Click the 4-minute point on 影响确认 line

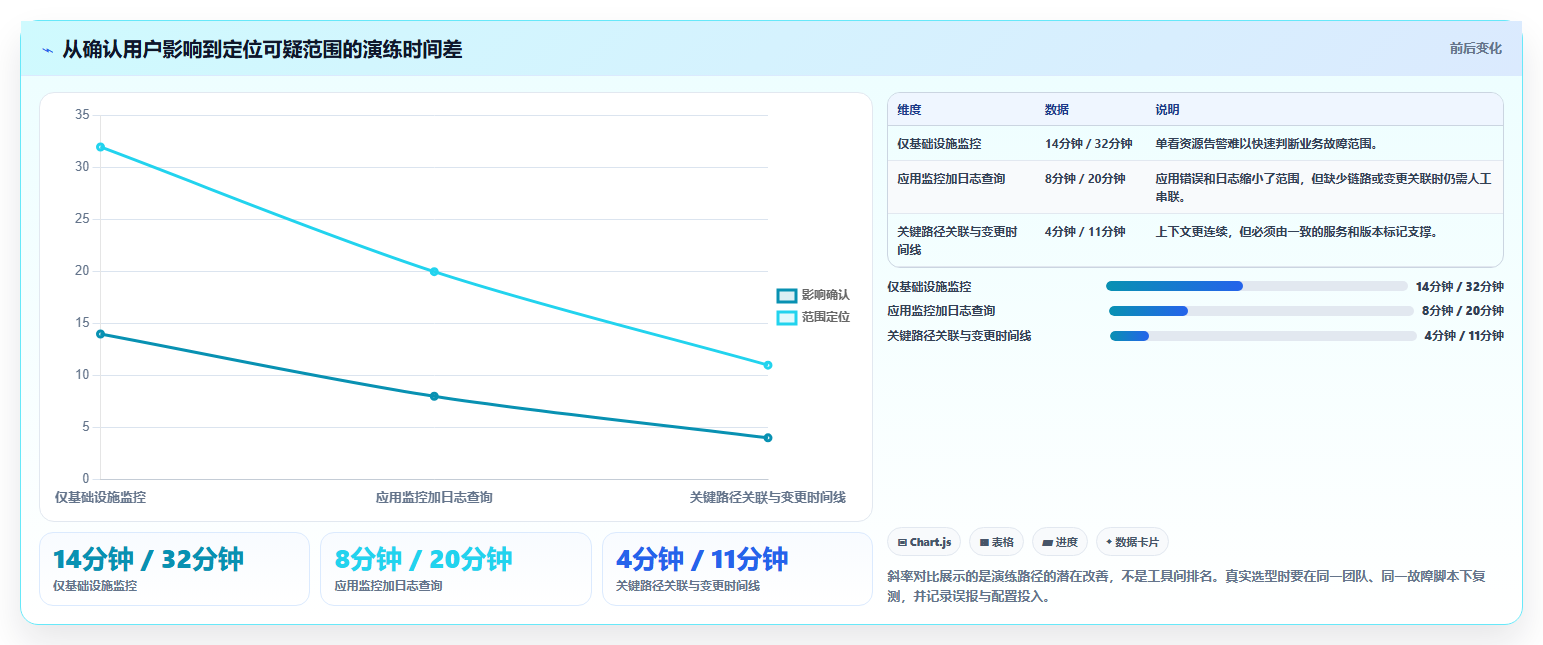pos(768,438)
